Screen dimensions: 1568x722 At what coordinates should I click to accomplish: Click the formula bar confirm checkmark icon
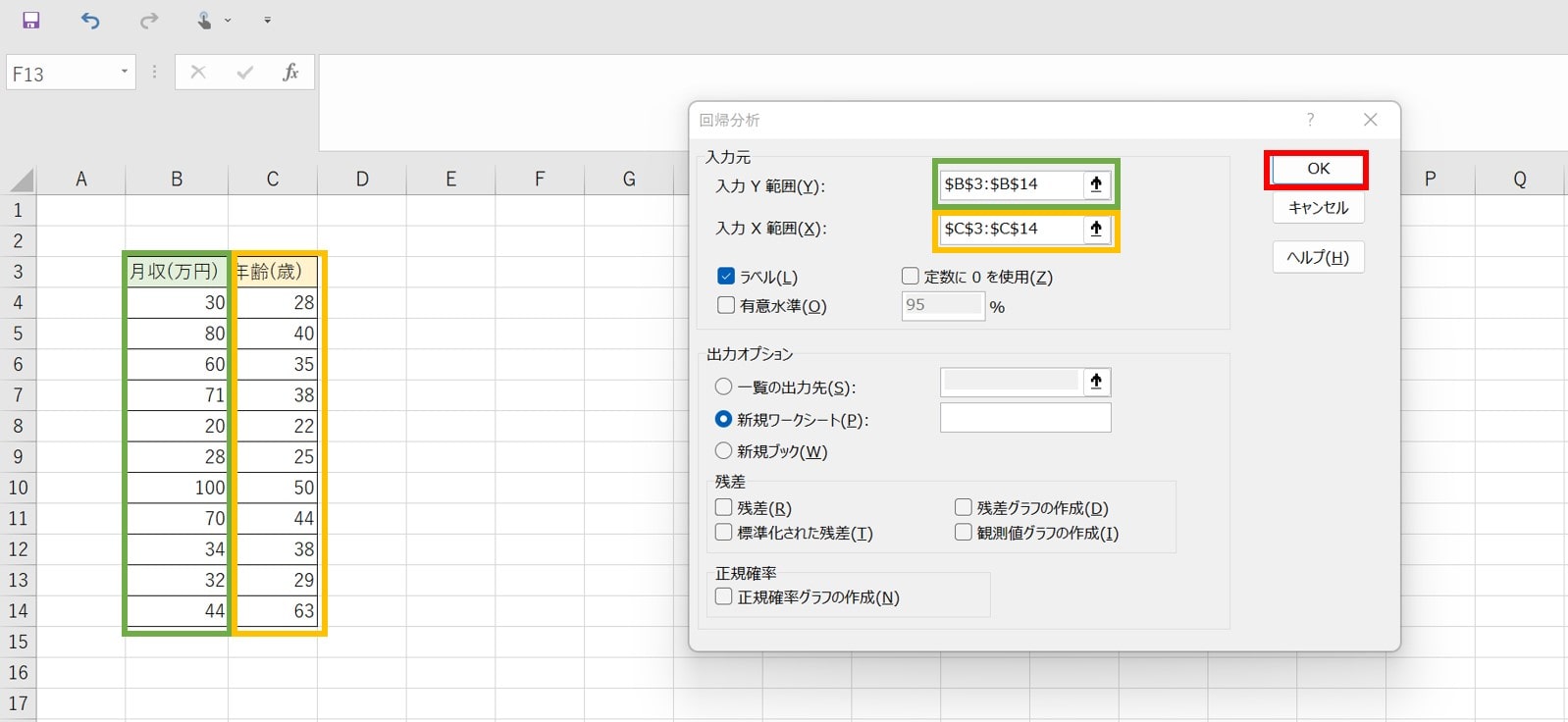pyautogui.click(x=245, y=73)
